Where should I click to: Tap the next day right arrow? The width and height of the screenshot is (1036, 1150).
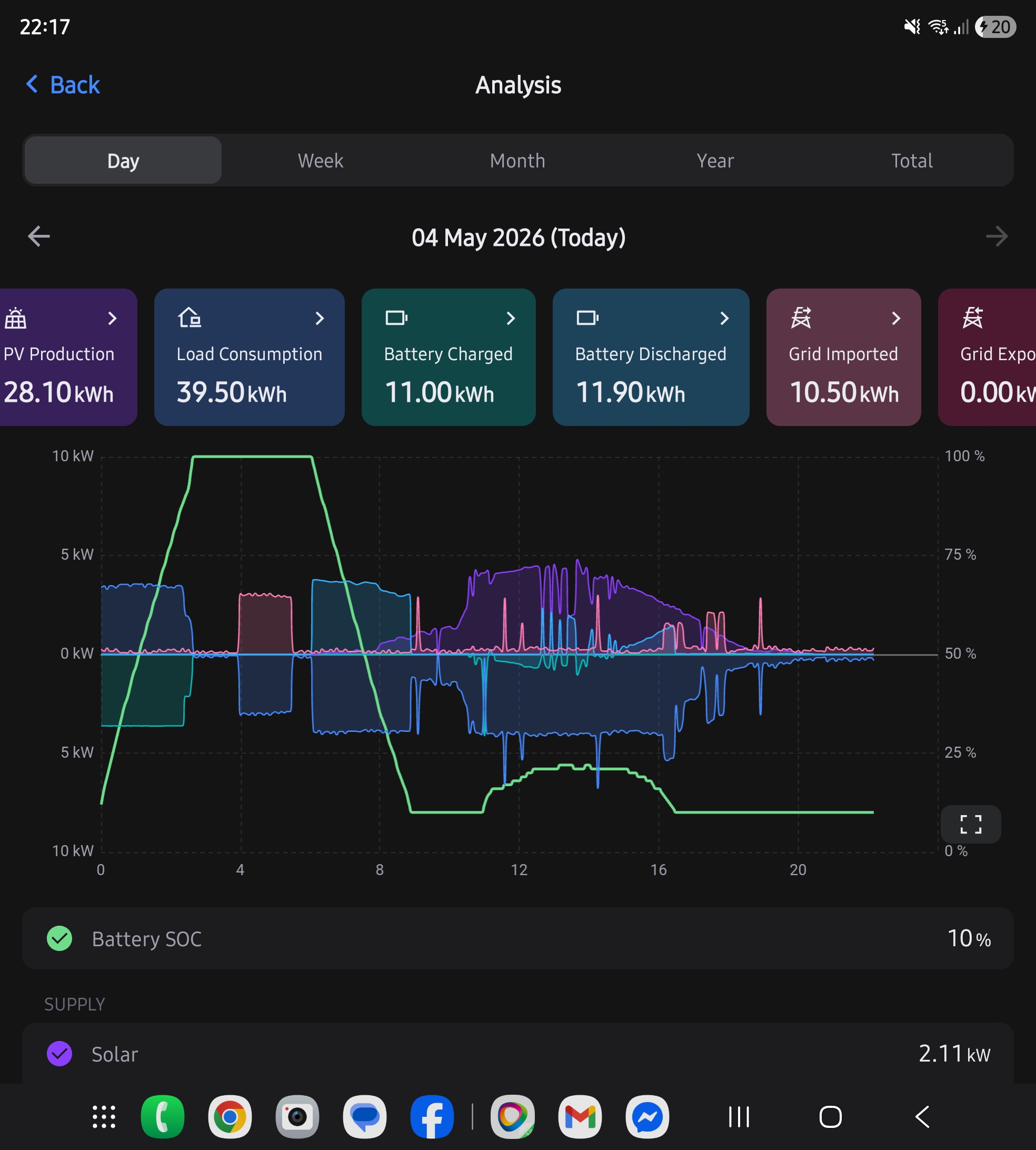tap(997, 236)
